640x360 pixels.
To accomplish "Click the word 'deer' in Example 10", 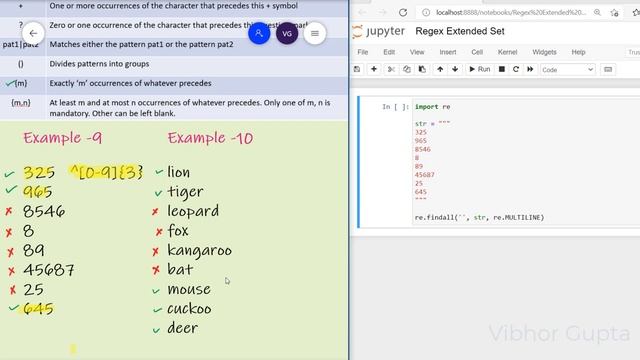I will [x=182, y=328].
